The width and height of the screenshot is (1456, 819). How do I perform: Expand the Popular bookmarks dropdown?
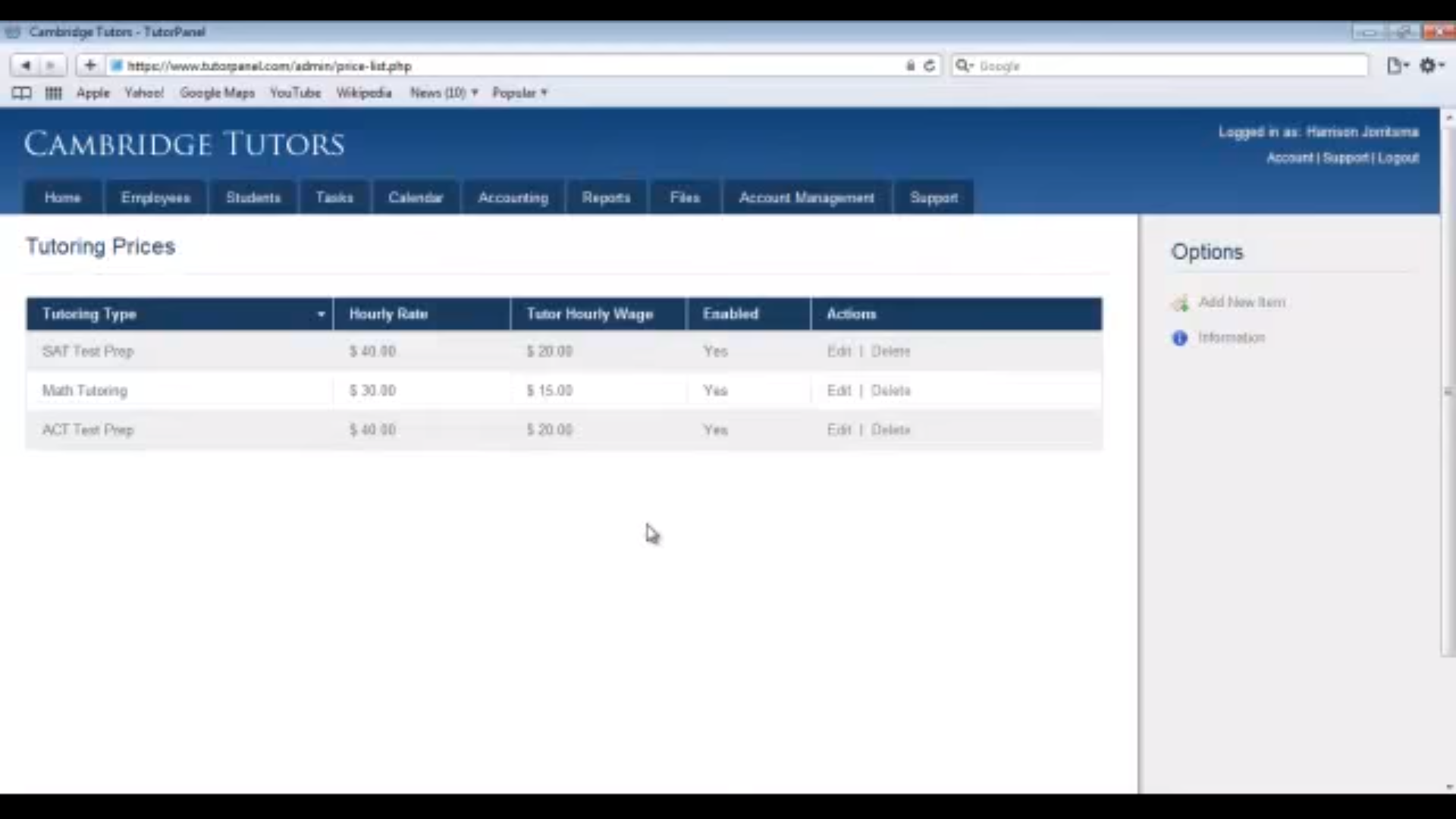coord(520,93)
